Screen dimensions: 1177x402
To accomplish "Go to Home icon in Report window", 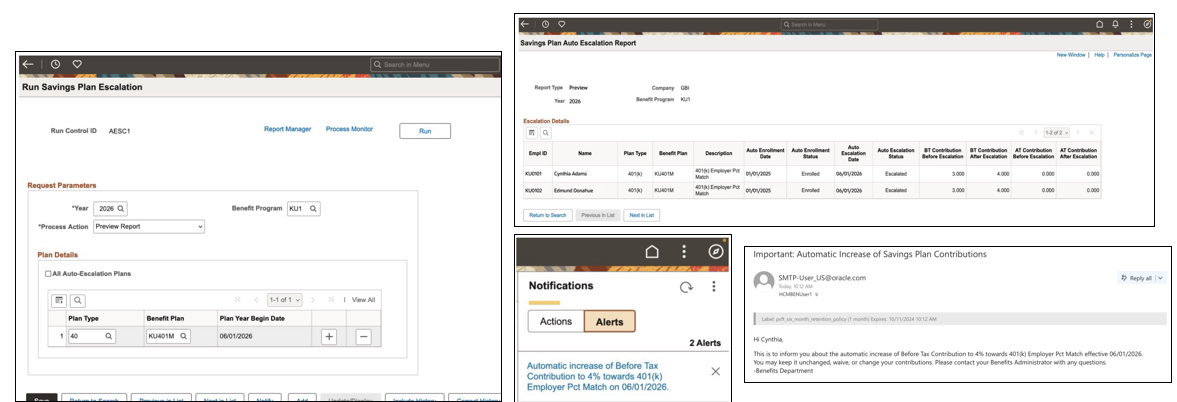I will pyautogui.click(x=1100, y=24).
